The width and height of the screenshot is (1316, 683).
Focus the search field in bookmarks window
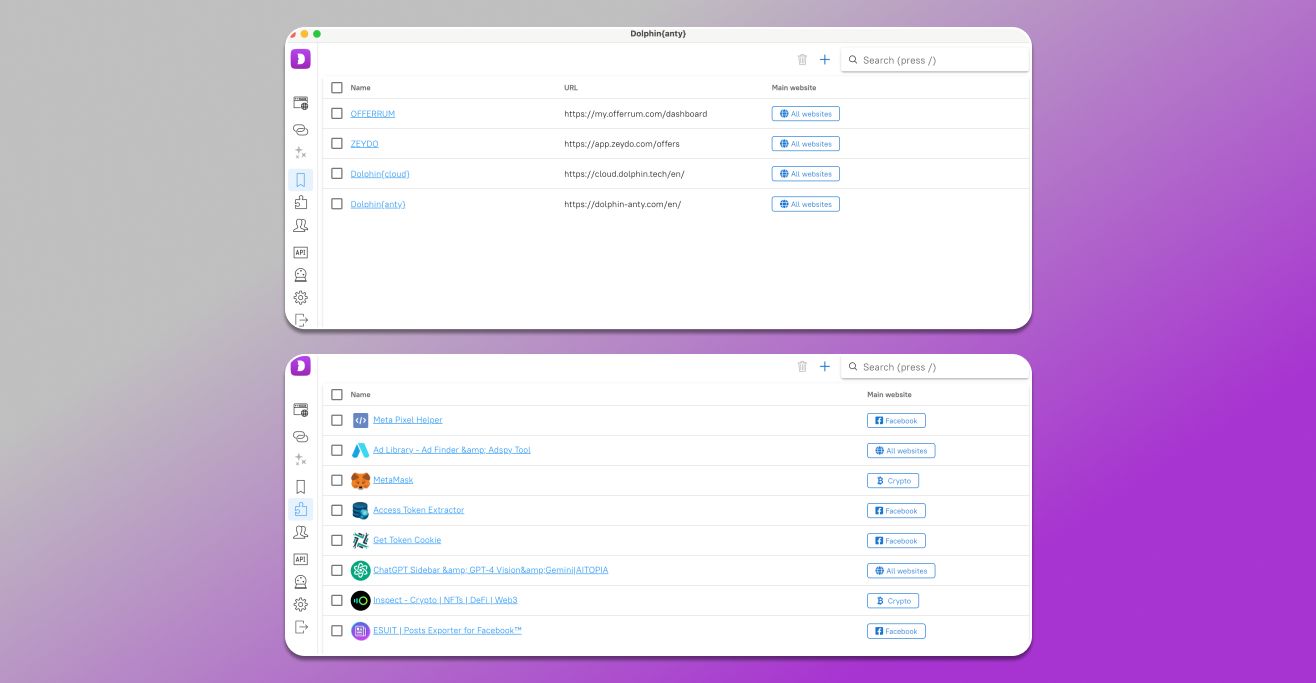[935, 60]
